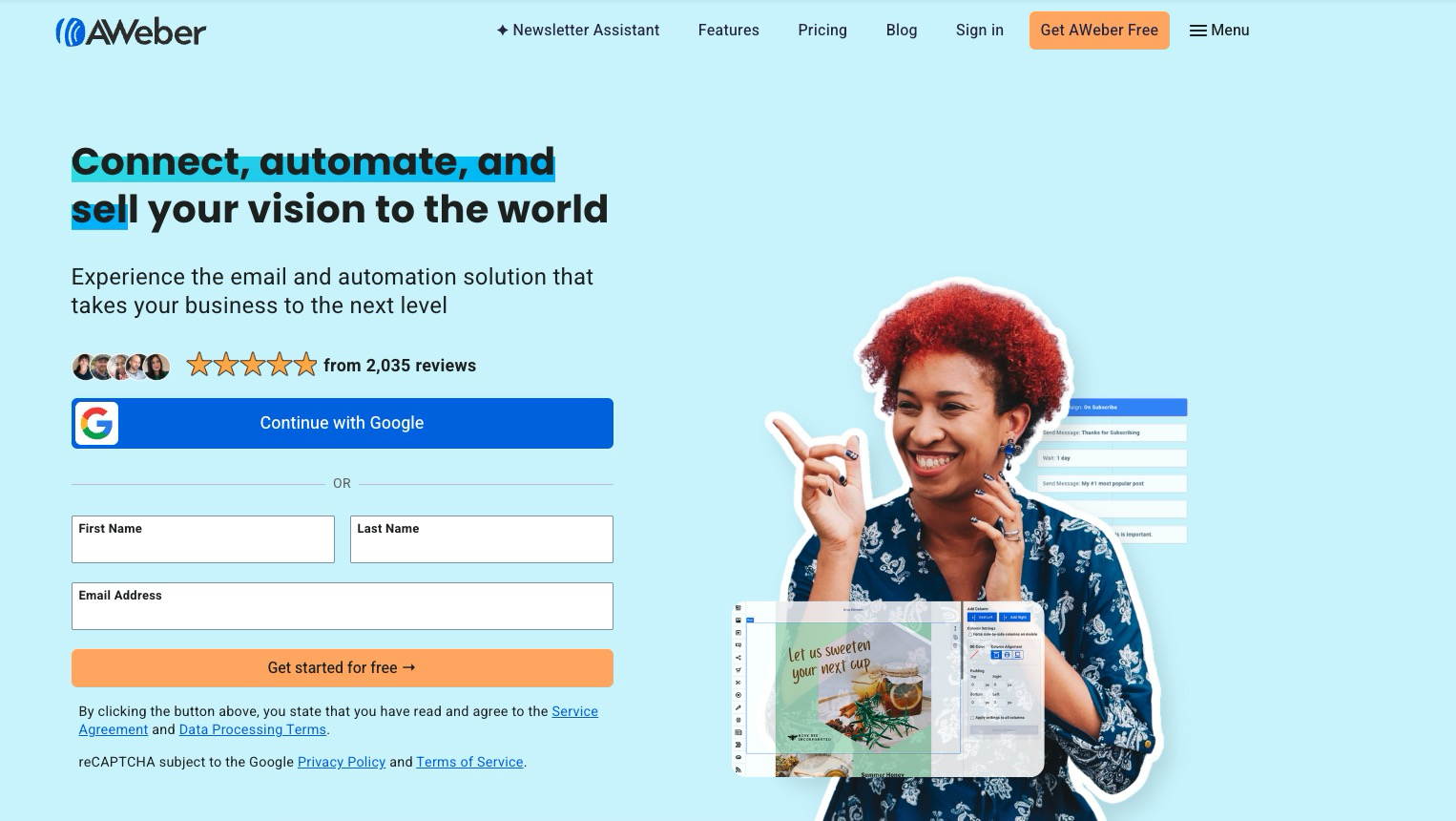Continue with Google sign-up
This screenshot has height=821, width=1456.
343,423
